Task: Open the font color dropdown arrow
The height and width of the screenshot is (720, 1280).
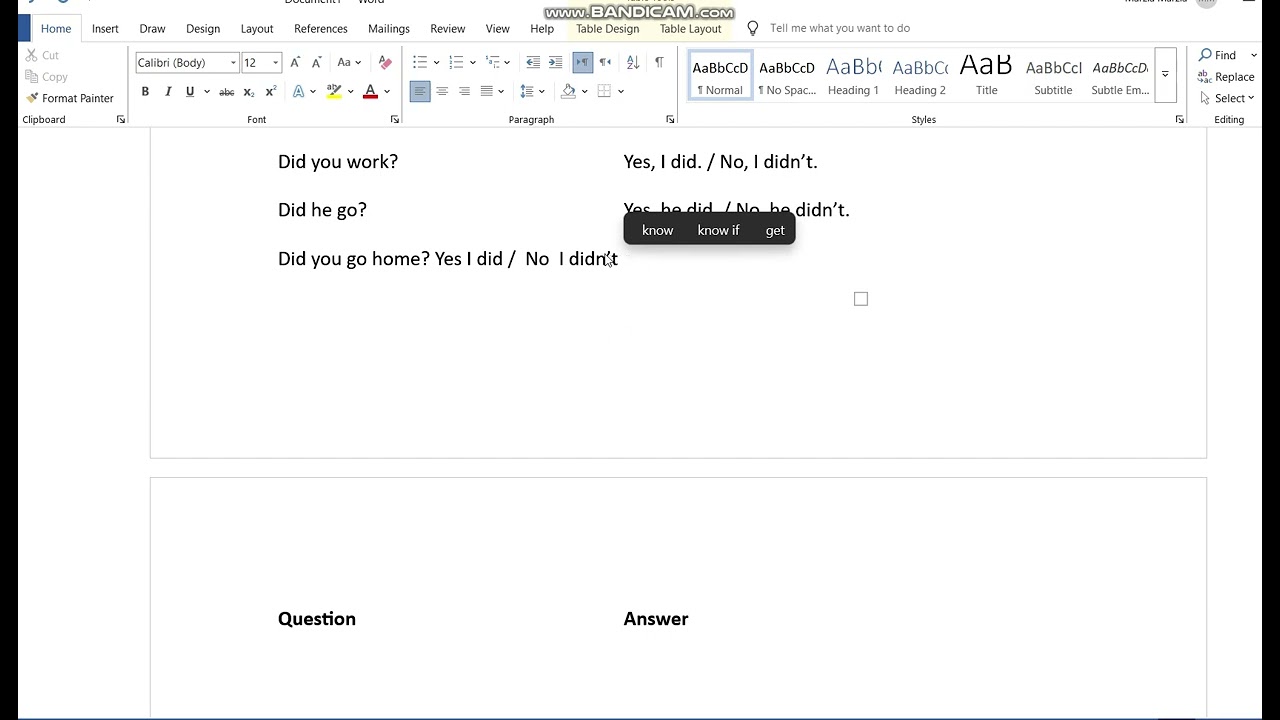Action: (387, 91)
